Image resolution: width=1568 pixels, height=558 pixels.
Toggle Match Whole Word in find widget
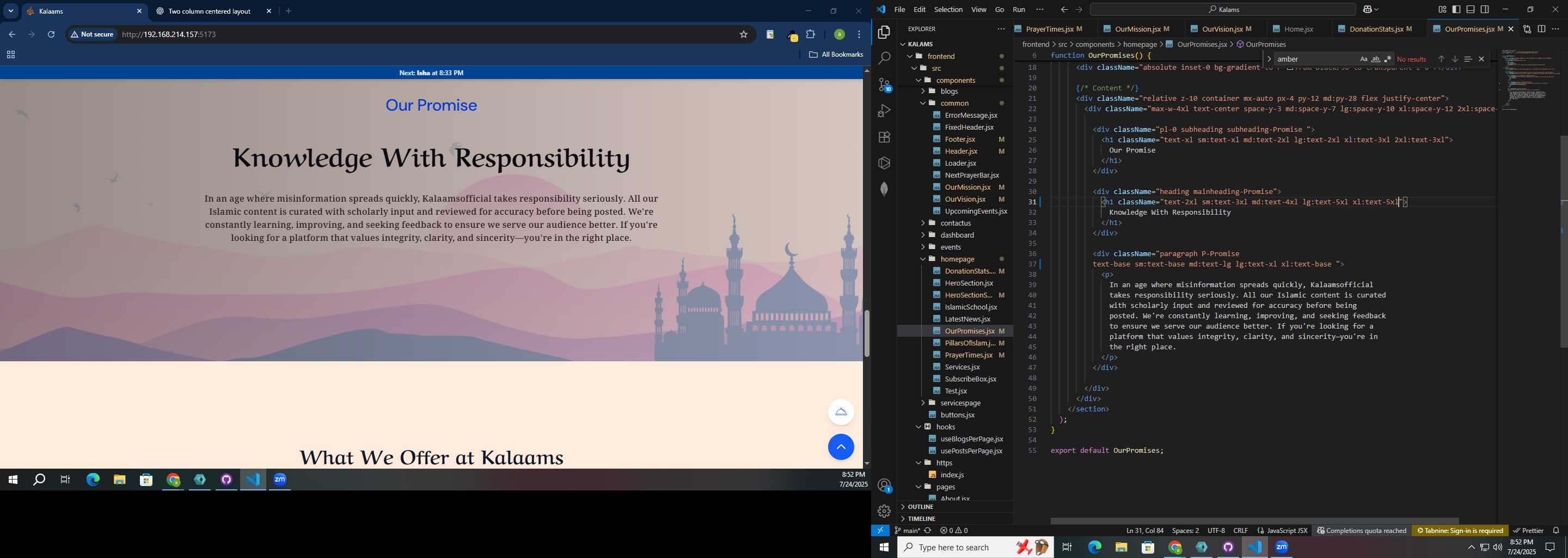coord(1376,59)
